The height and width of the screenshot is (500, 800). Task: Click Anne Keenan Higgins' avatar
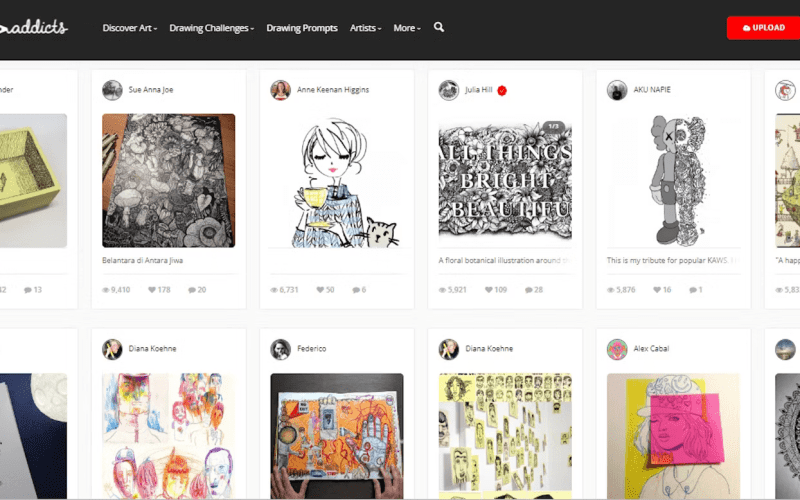[281, 90]
